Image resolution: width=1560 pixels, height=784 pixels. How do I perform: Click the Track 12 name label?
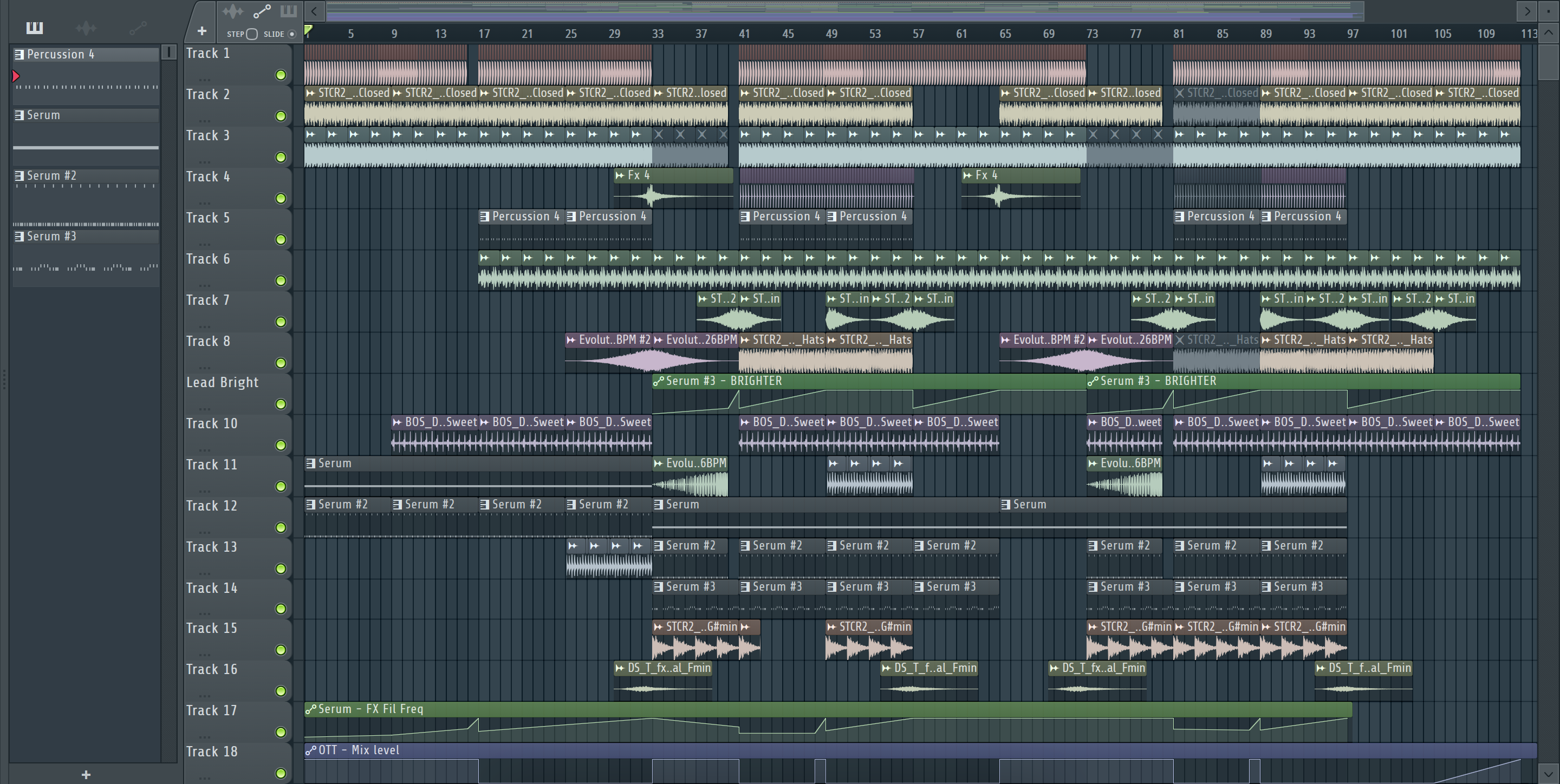pyautogui.click(x=211, y=506)
